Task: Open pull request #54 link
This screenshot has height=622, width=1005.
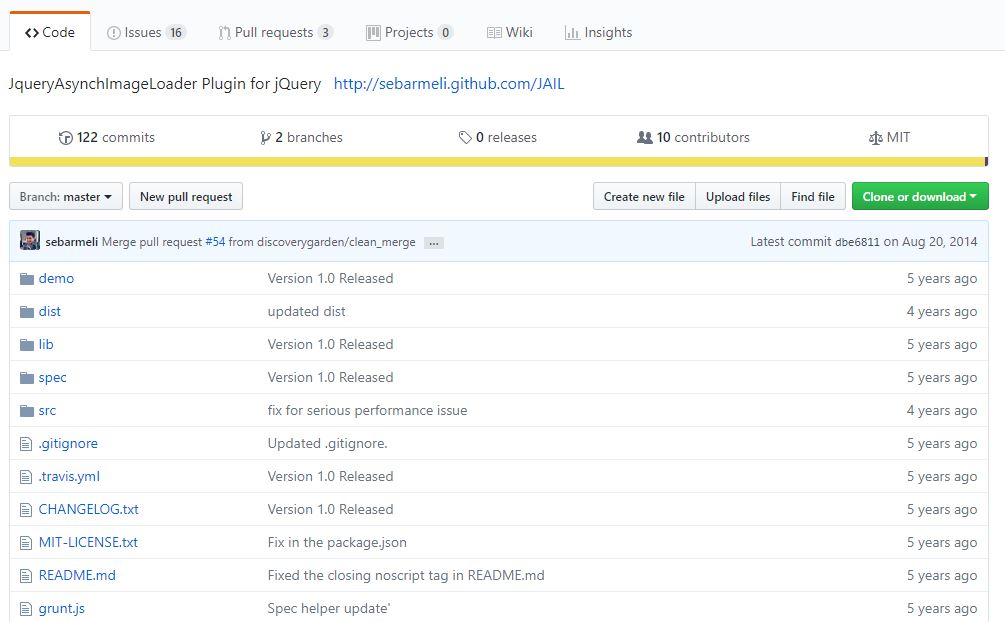Action: click(x=215, y=242)
